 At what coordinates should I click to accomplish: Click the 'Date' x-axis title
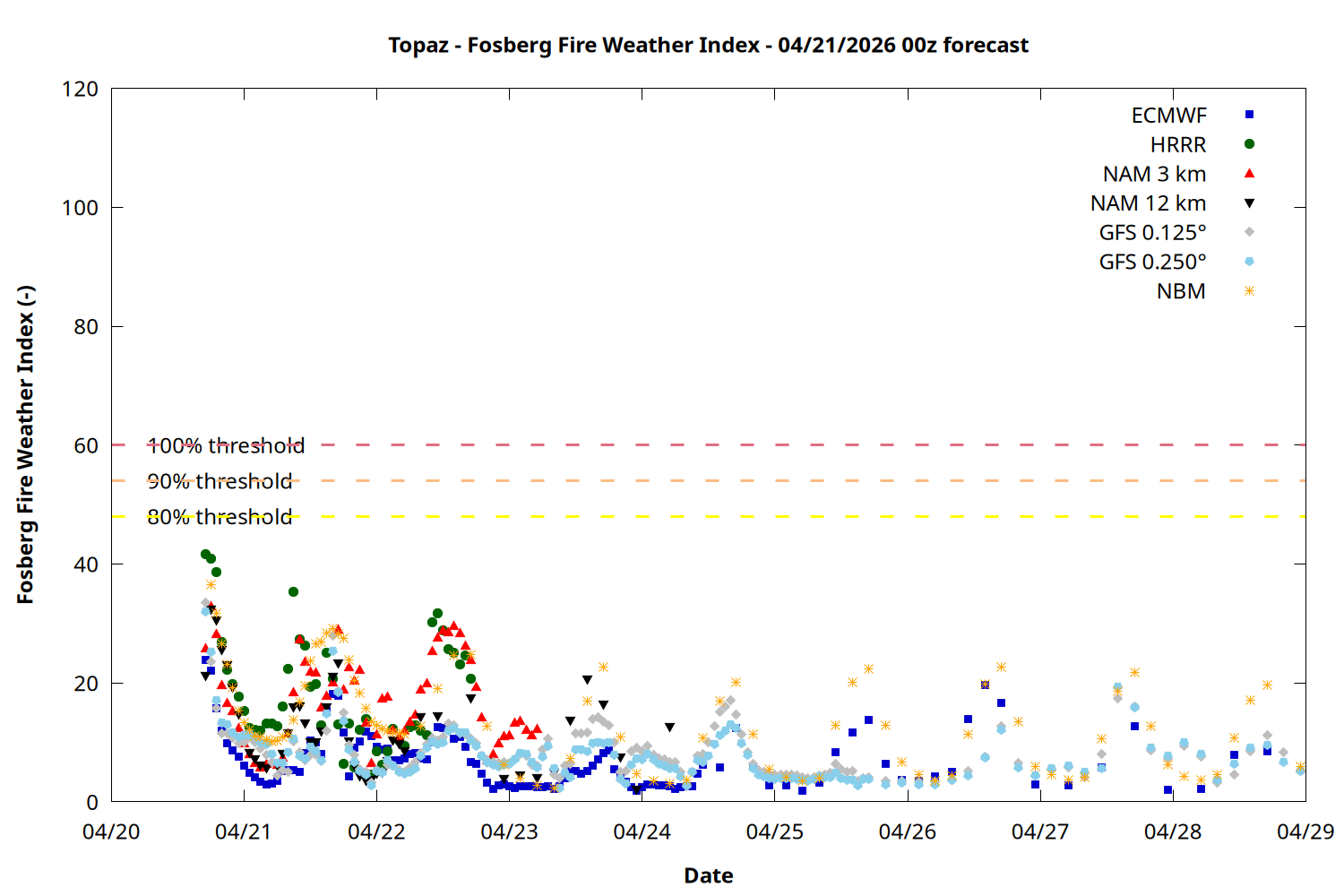[x=708, y=876]
